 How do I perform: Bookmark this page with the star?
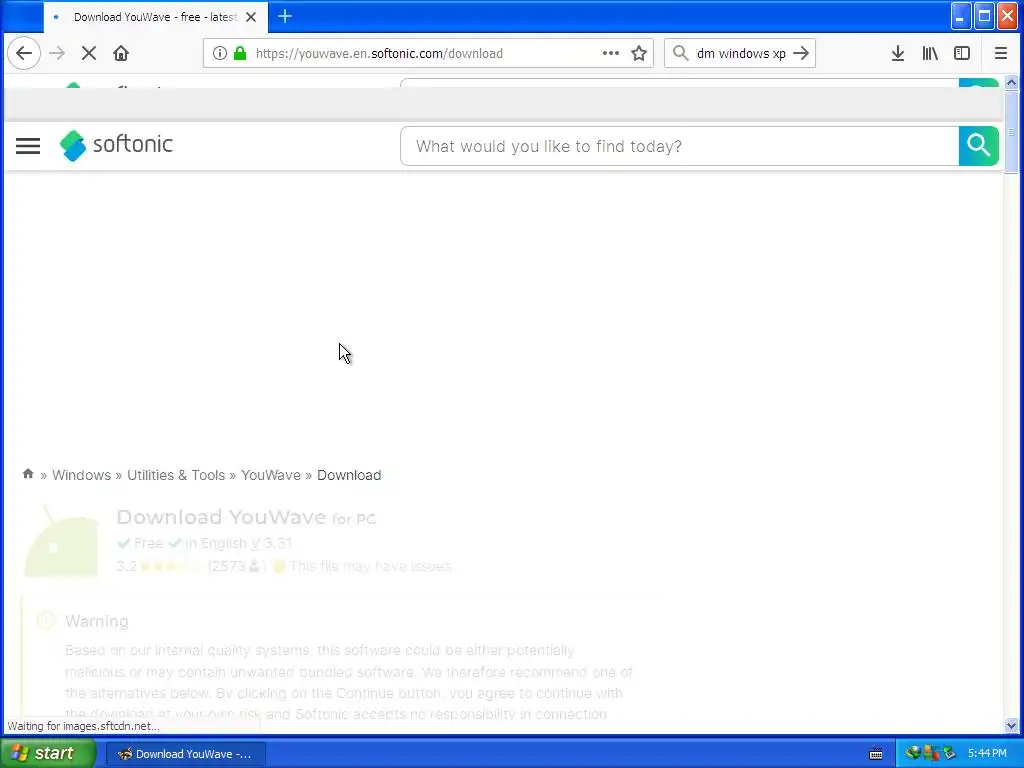point(639,53)
